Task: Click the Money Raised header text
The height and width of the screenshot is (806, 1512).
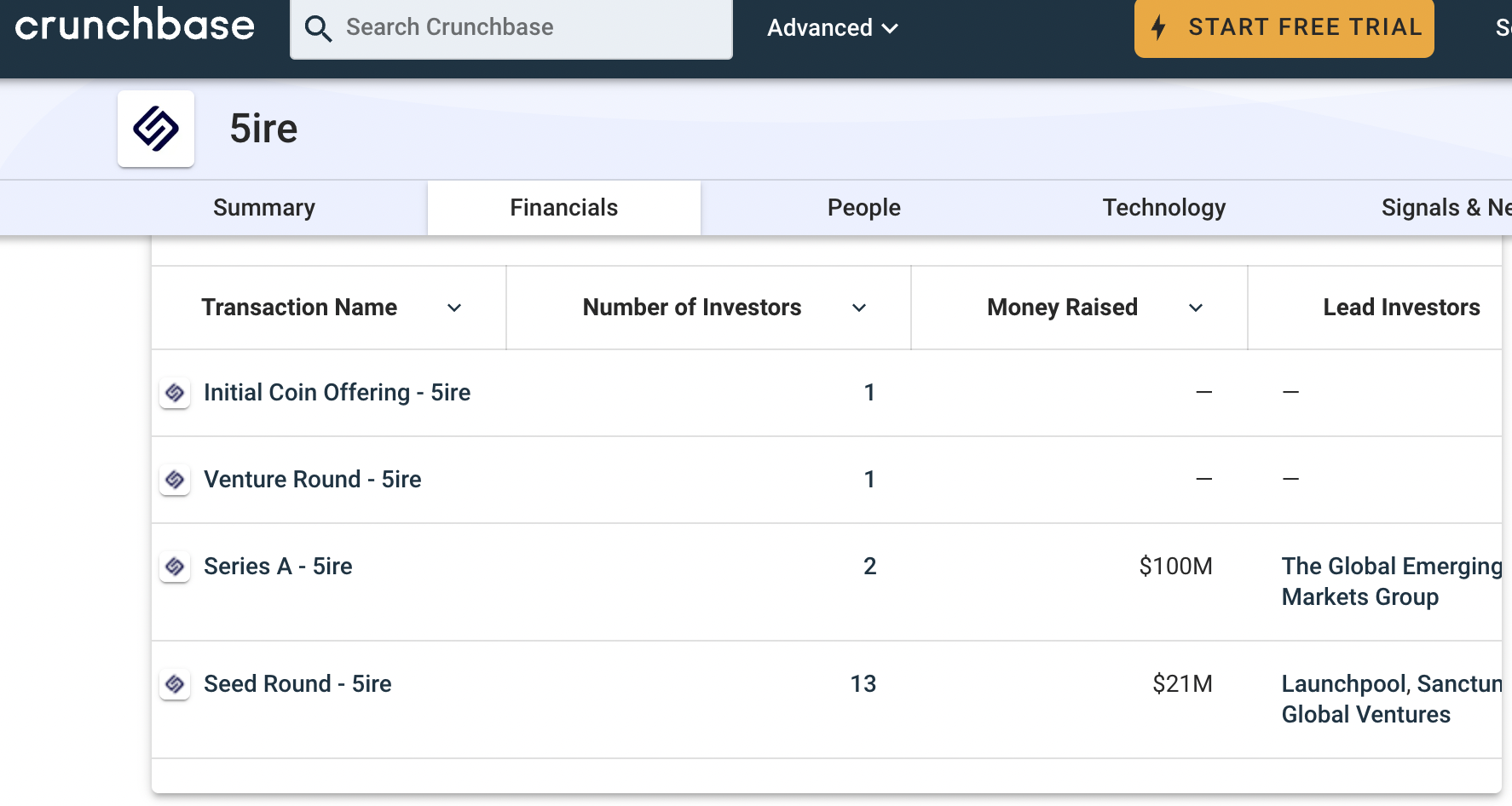Action: tap(1062, 308)
